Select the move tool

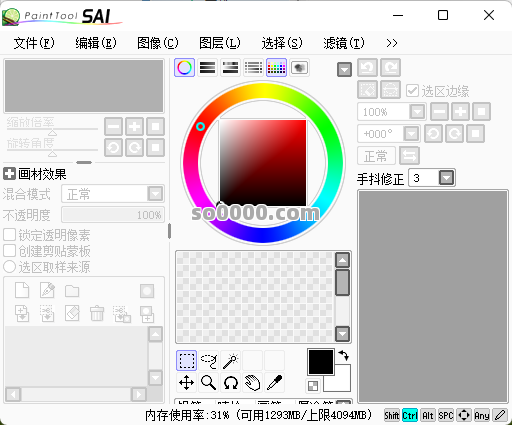tap(186, 382)
